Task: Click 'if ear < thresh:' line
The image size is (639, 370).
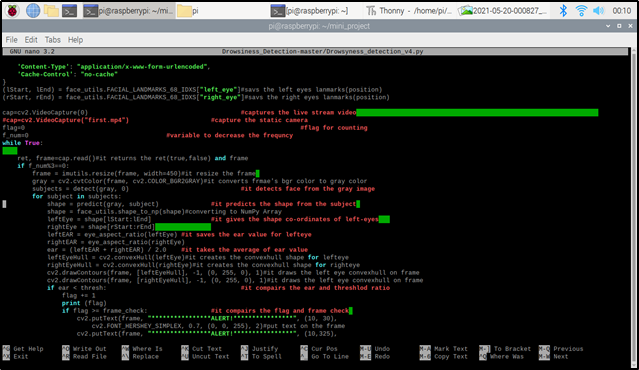Action: 77,288
